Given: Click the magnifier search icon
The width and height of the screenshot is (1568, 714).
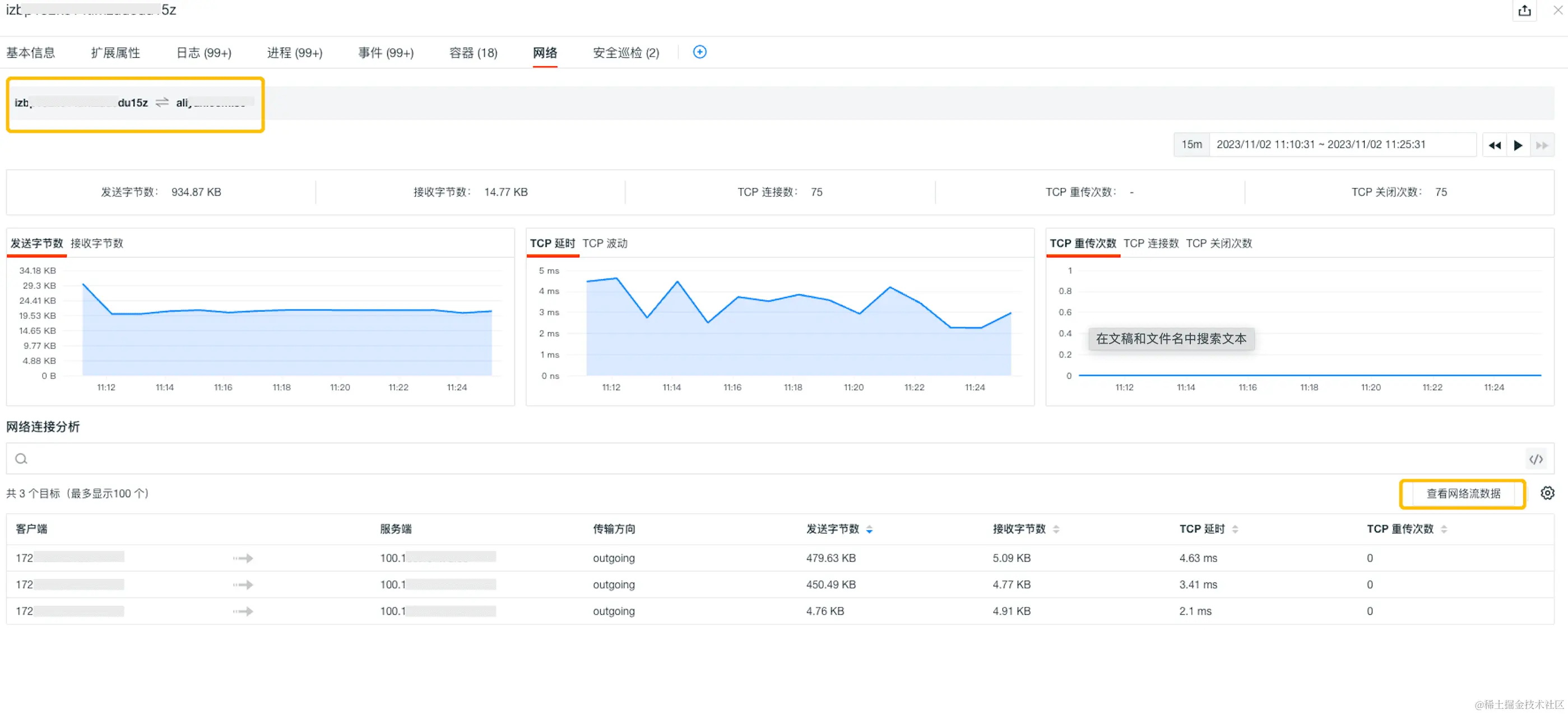Looking at the screenshot, I should 21,459.
